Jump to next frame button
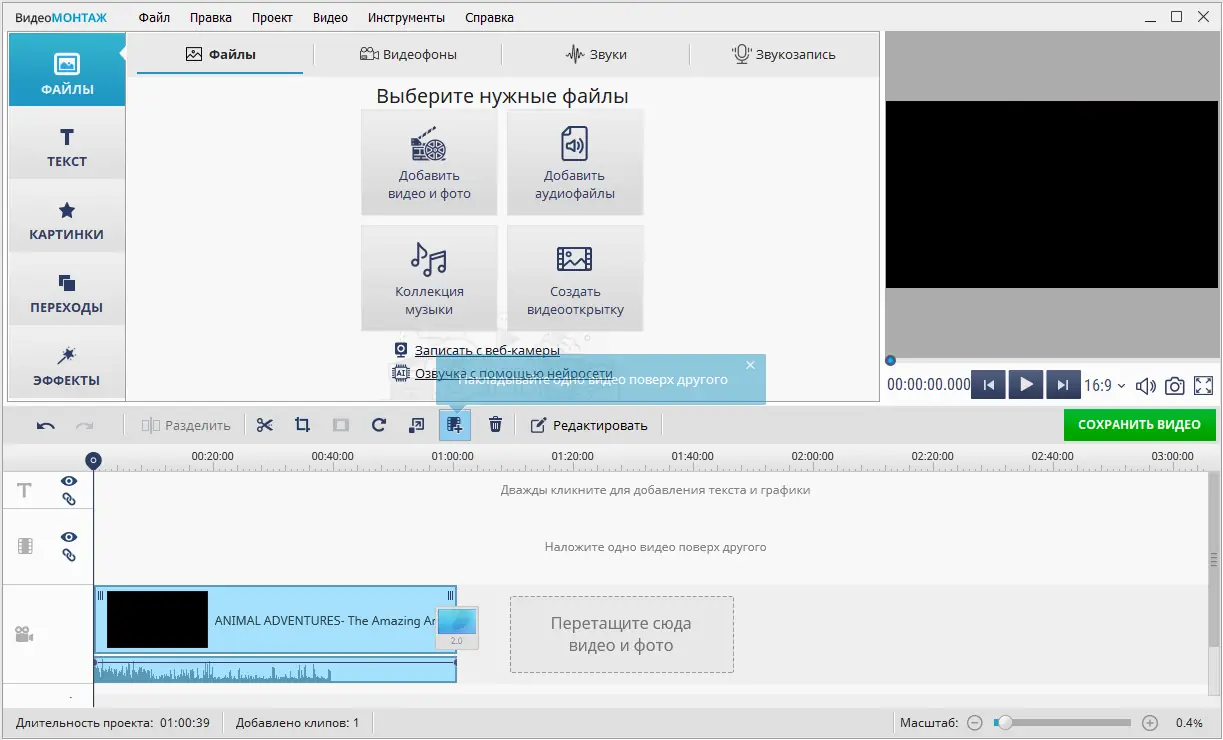1223x740 pixels. (1063, 384)
